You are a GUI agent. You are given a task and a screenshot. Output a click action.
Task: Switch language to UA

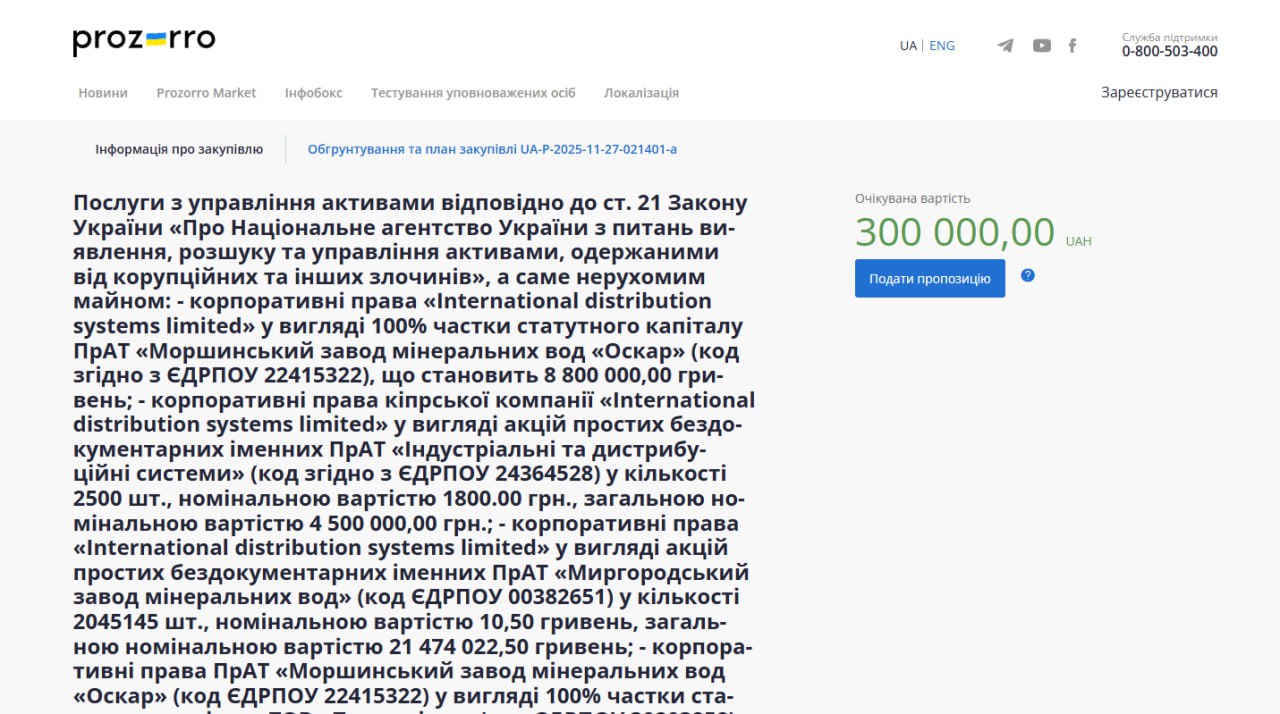(x=907, y=45)
